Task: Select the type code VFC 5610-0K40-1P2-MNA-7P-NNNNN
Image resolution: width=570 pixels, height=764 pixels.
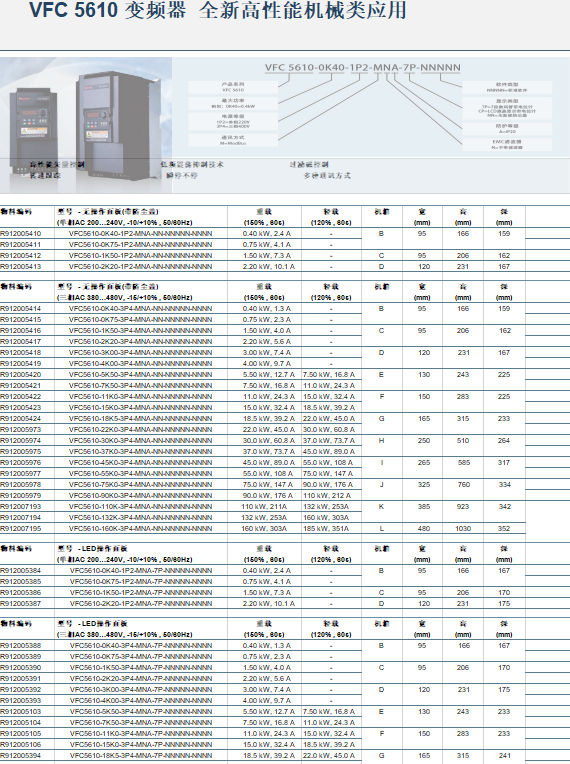Action: 362,67
